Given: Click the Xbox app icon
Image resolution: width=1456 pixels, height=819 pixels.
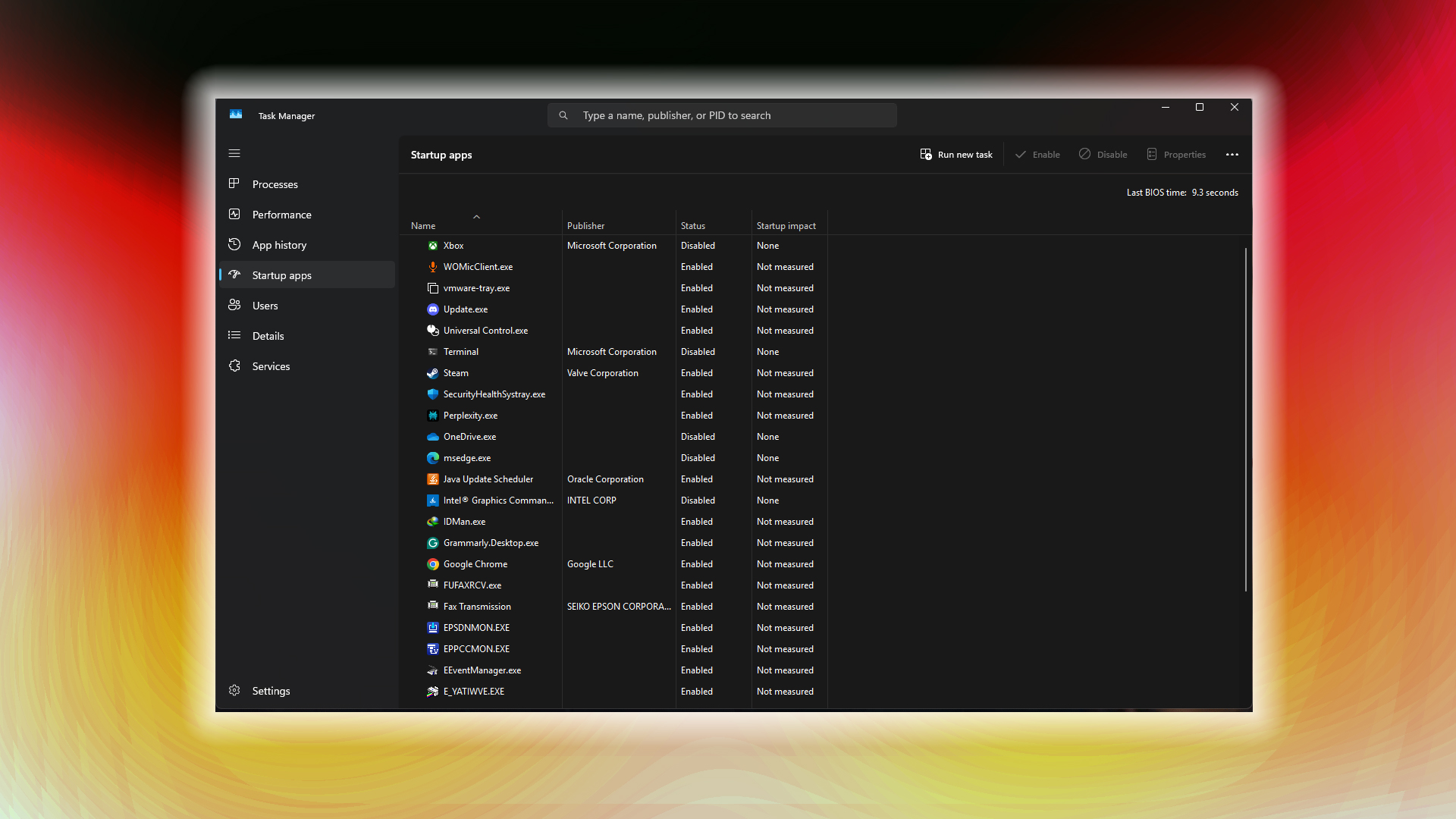Looking at the screenshot, I should 432,246.
